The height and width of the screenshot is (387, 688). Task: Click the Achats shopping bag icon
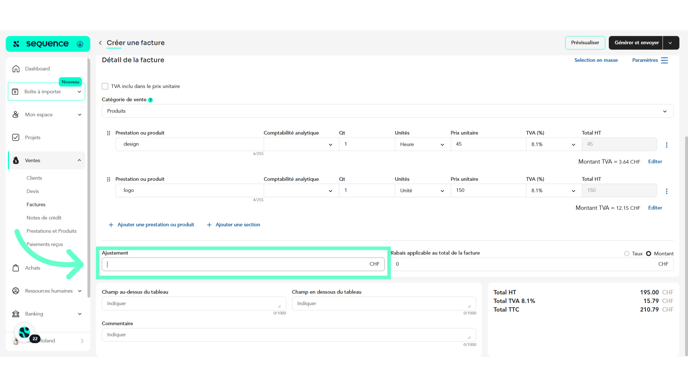pyautogui.click(x=16, y=268)
